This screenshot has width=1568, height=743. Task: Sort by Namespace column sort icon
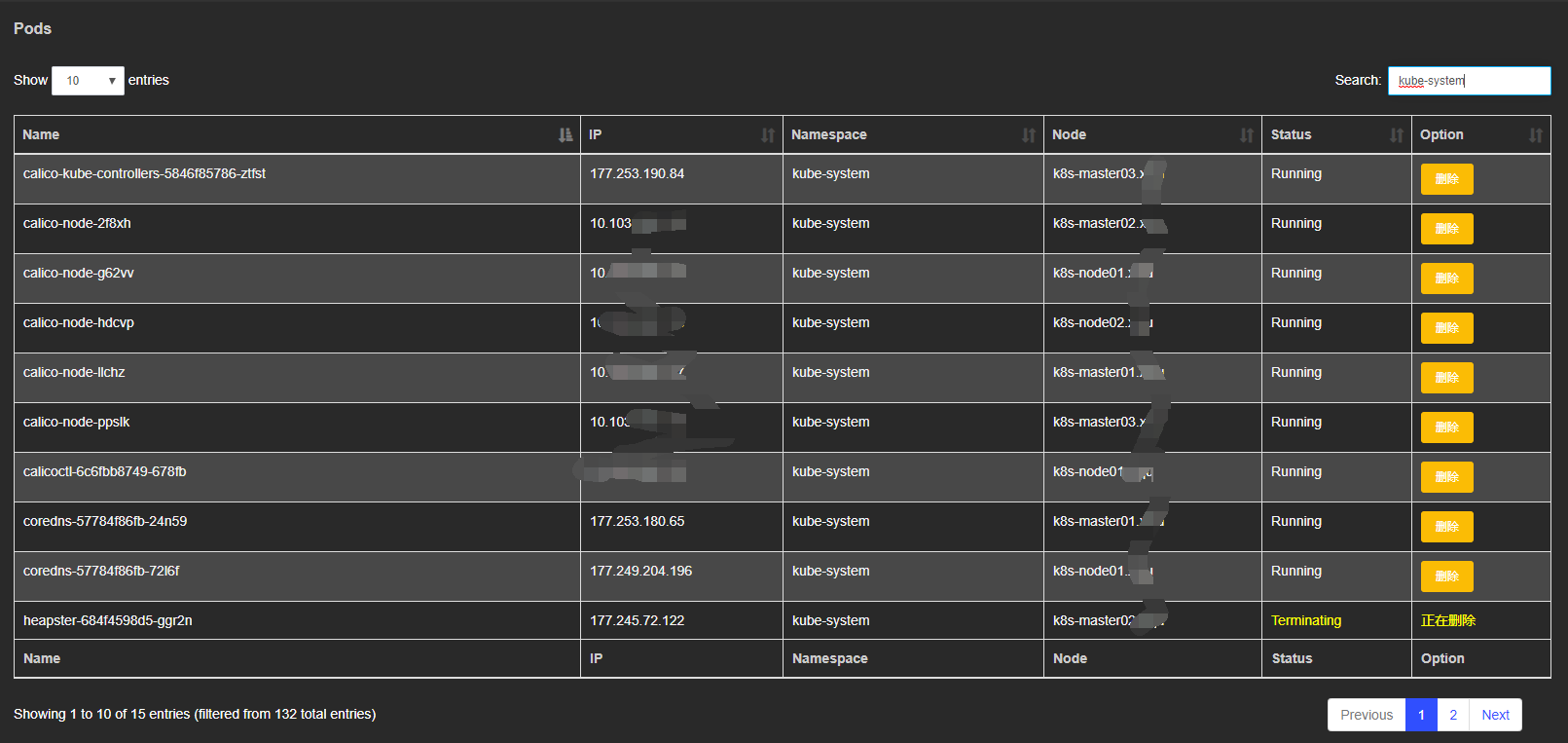point(1029,135)
